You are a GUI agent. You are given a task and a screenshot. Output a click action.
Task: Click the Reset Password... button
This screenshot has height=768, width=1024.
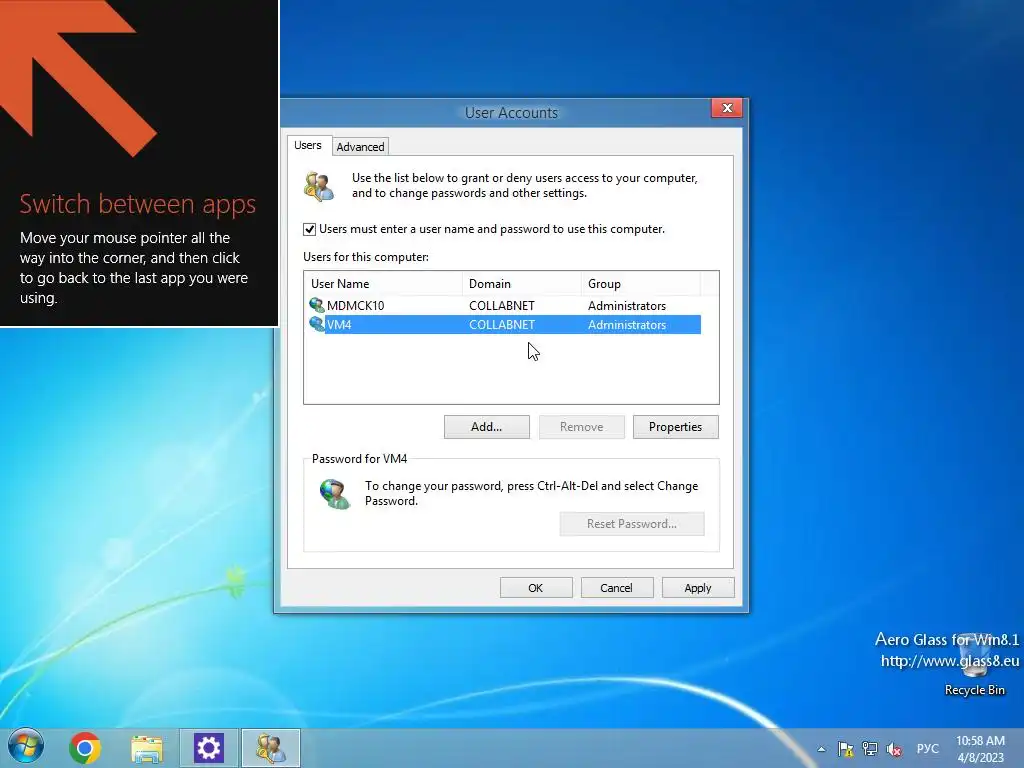tap(632, 524)
